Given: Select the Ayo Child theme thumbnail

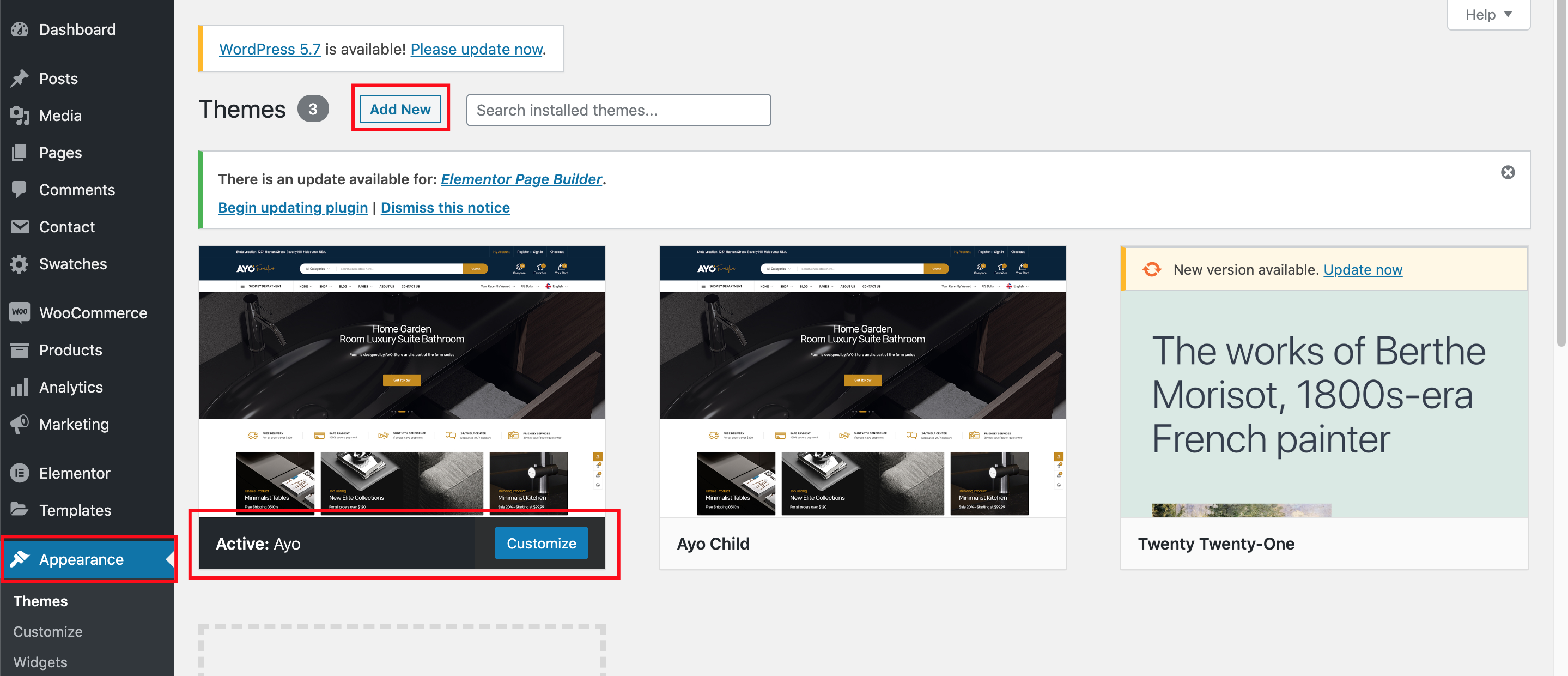Looking at the screenshot, I should (862, 382).
